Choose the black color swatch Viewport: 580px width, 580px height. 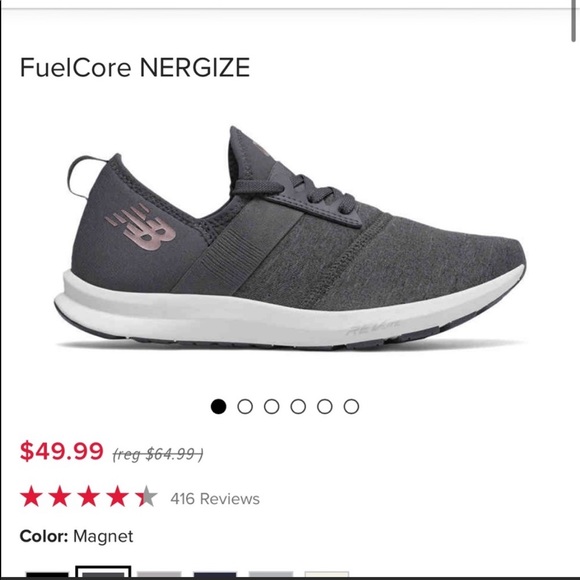(x=47, y=574)
